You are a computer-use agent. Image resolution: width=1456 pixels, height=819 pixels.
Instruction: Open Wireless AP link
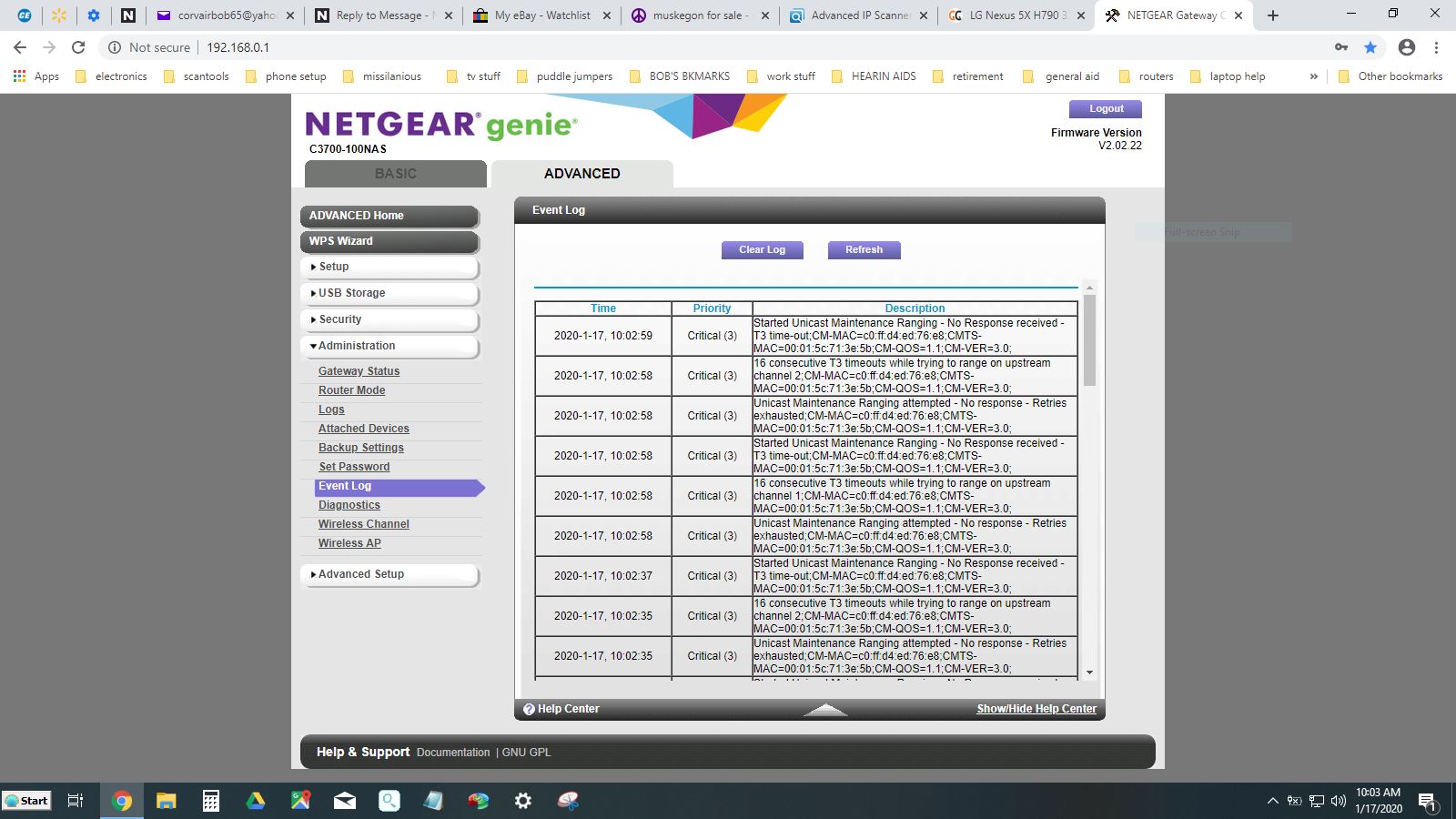pos(349,543)
